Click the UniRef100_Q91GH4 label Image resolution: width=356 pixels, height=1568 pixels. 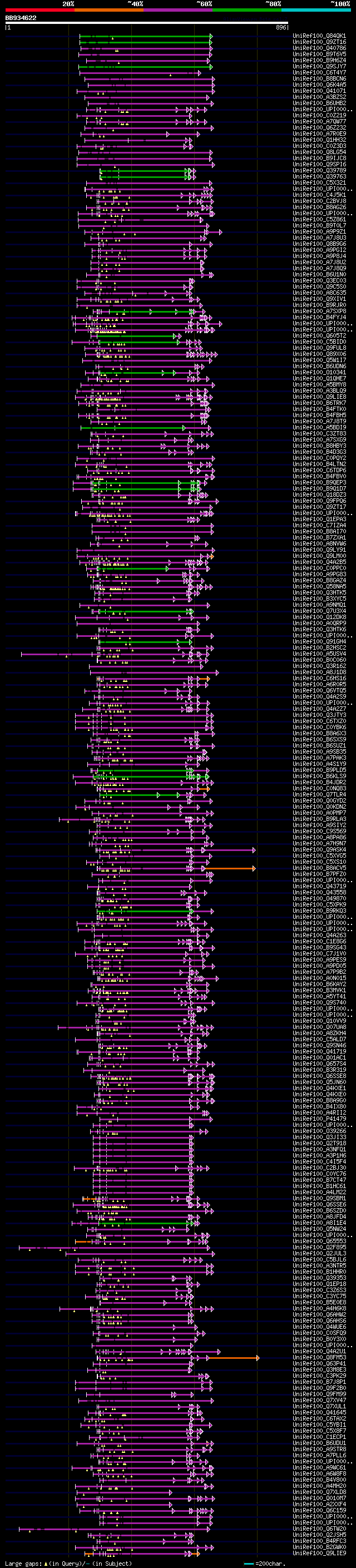(x=319, y=641)
